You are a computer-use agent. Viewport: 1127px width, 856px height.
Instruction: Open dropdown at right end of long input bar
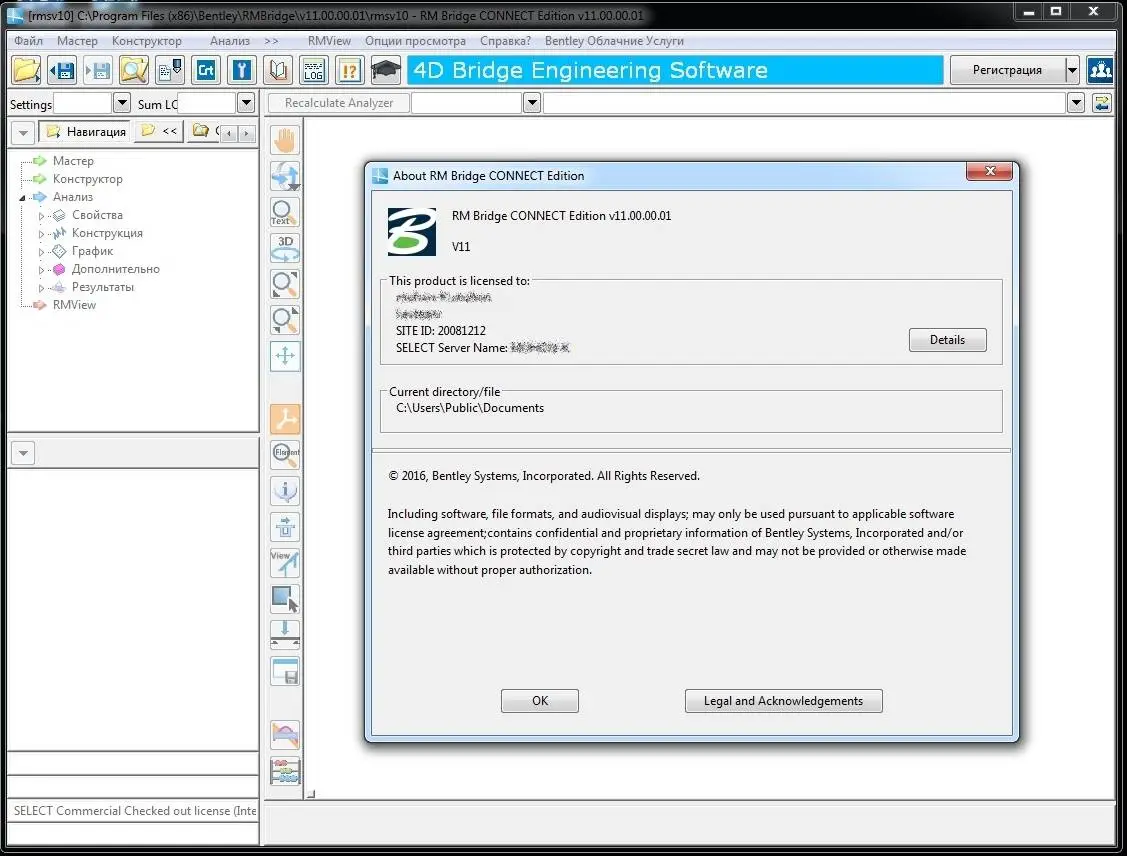pyautogui.click(x=1076, y=103)
